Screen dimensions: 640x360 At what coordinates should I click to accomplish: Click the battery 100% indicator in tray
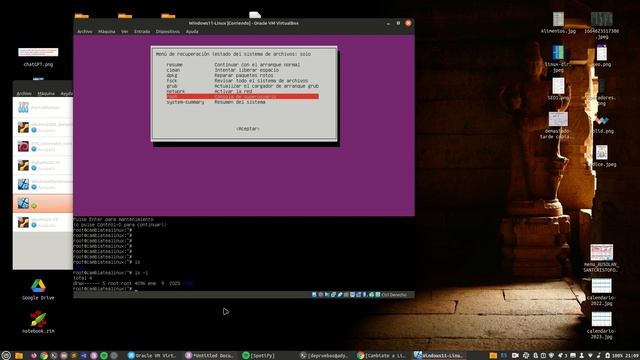pyautogui.click(x=614, y=356)
